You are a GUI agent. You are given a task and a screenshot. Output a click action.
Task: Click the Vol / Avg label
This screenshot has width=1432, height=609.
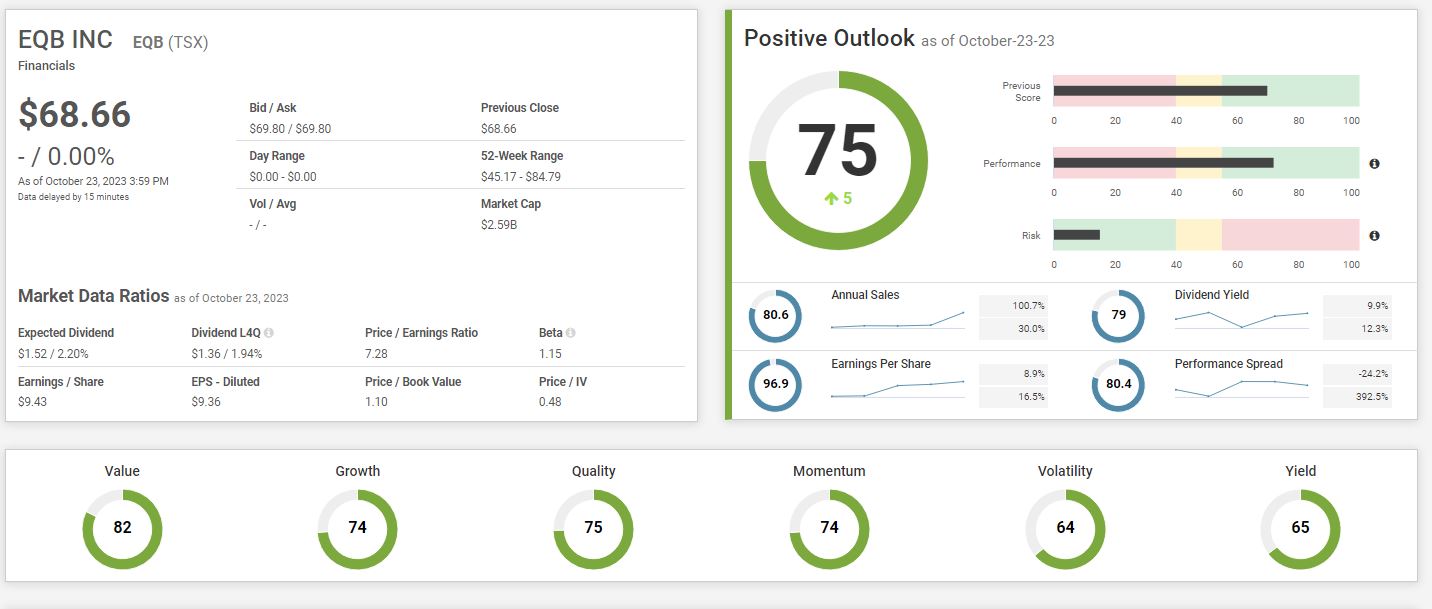point(273,204)
